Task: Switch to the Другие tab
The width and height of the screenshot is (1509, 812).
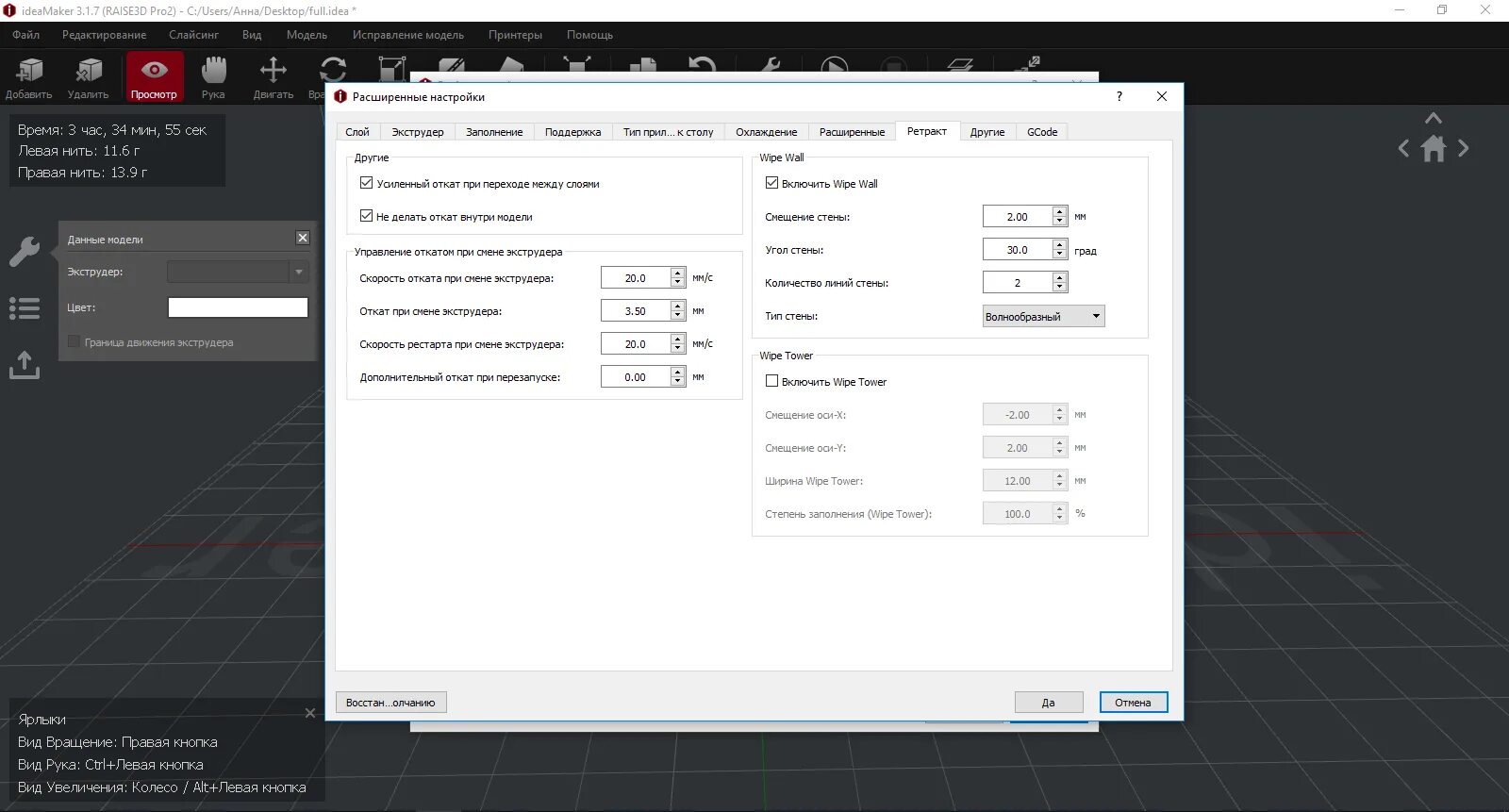Action: [x=987, y=132]
